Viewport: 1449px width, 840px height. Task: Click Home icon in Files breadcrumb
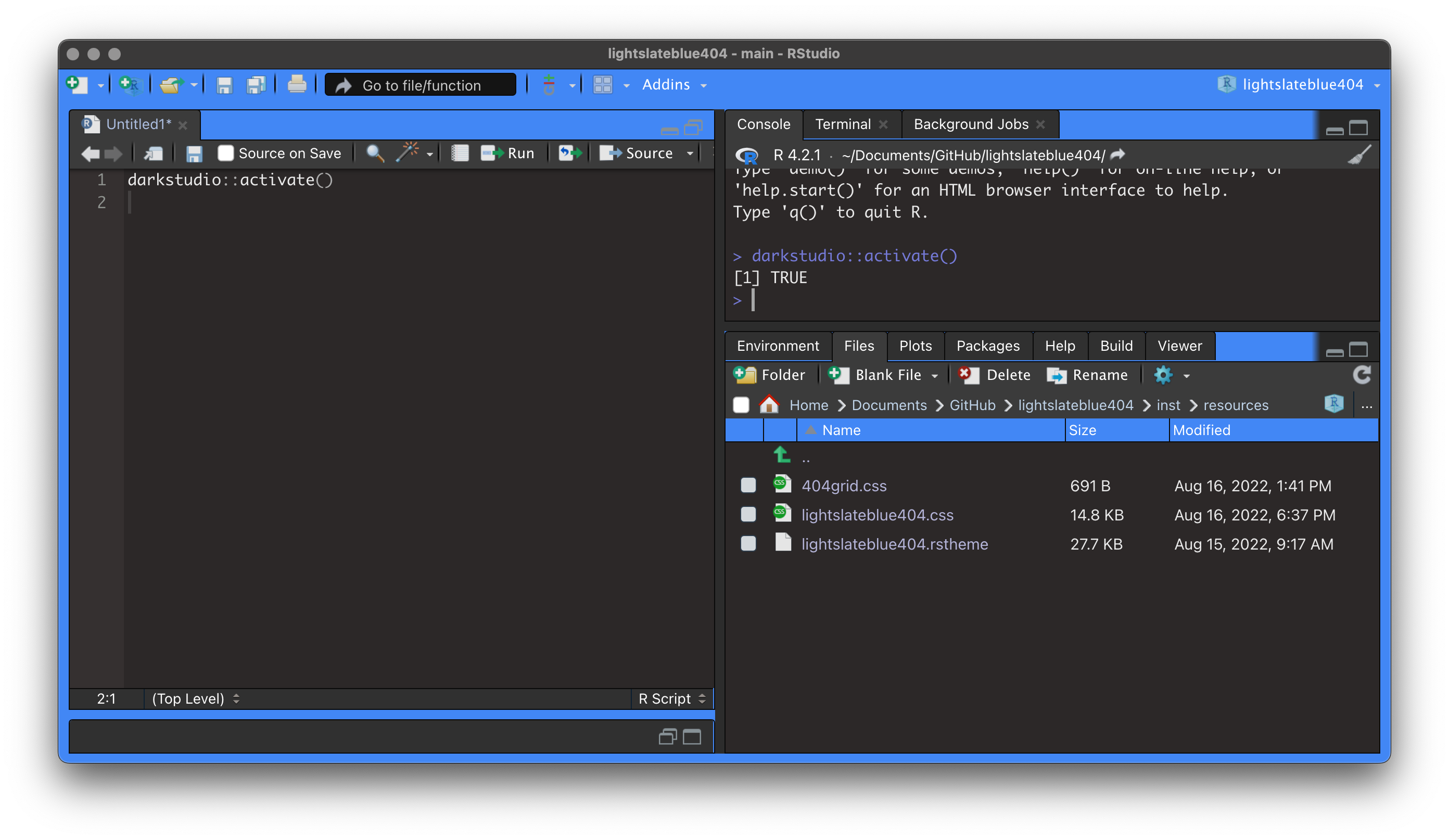coord(769,404)
